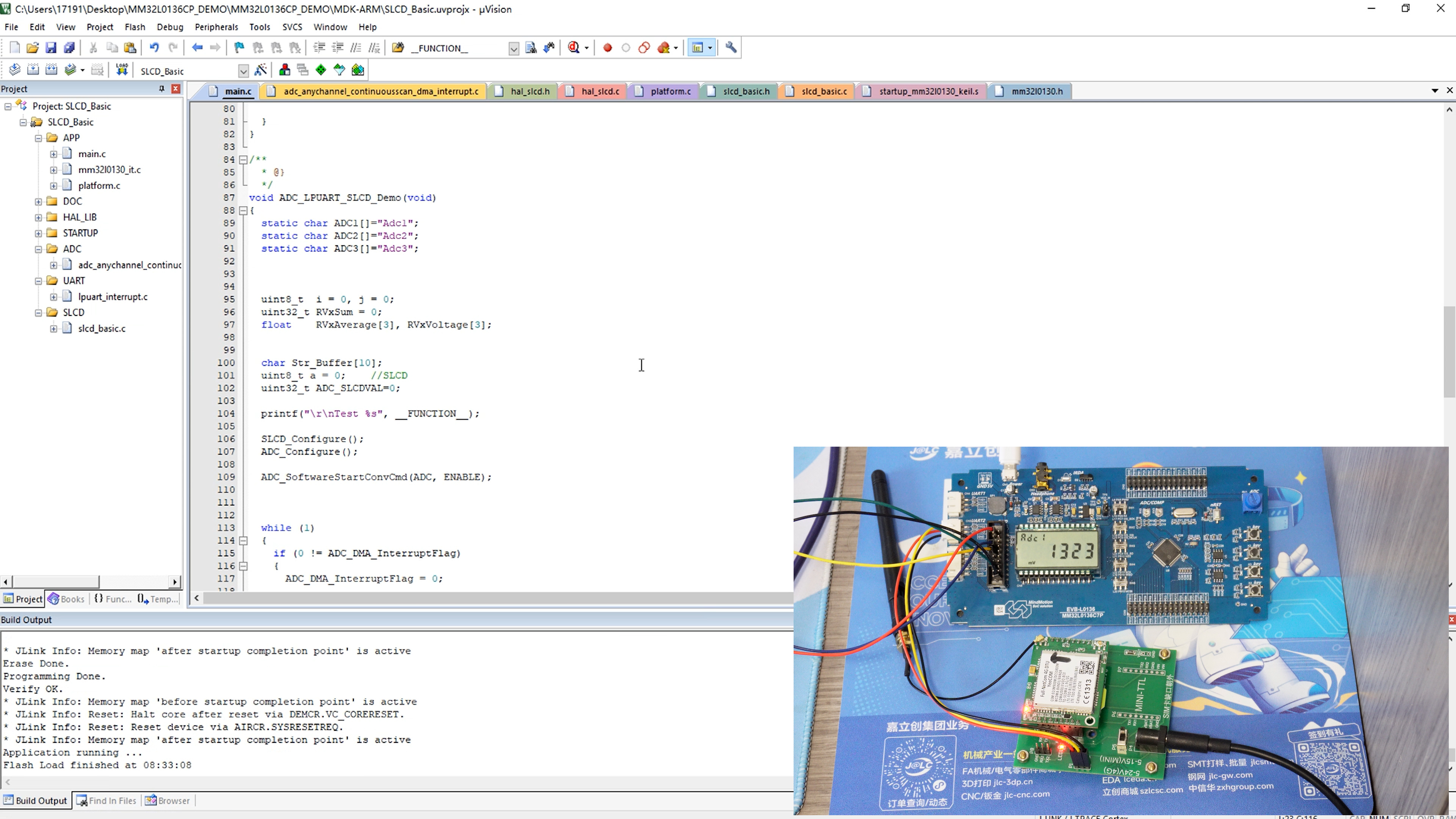This screenshot has width=1456, height=819.
Task: Open the Peripherals menu
Action: (216, 27)
